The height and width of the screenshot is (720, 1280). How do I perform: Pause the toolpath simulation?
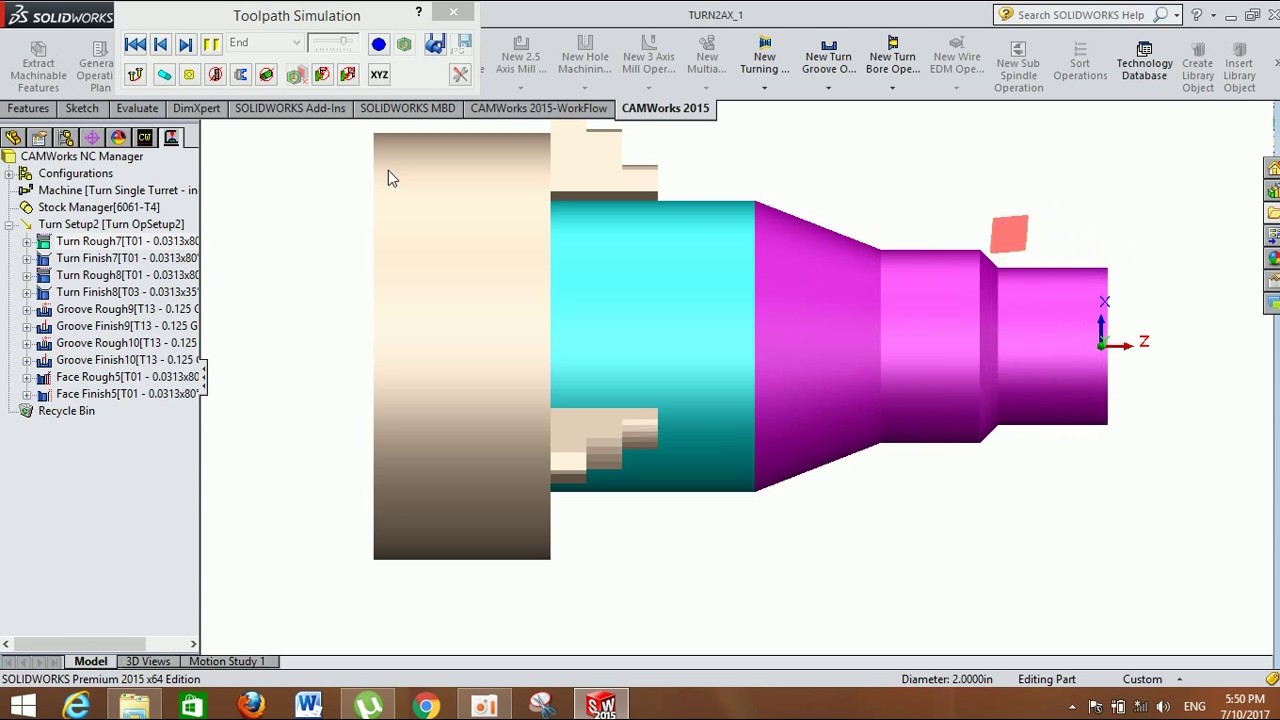[211, 44]
